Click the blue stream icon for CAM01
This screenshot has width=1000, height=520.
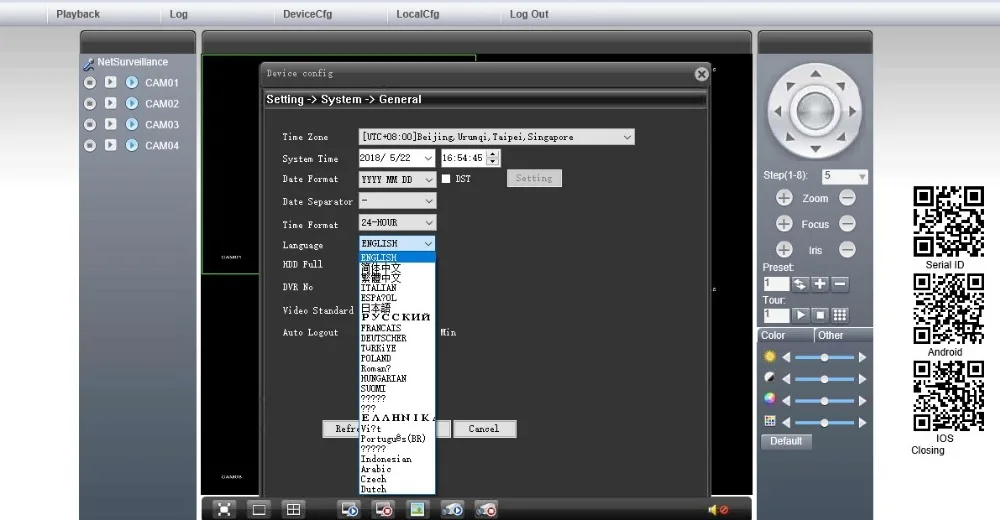[x=131, y=82]
